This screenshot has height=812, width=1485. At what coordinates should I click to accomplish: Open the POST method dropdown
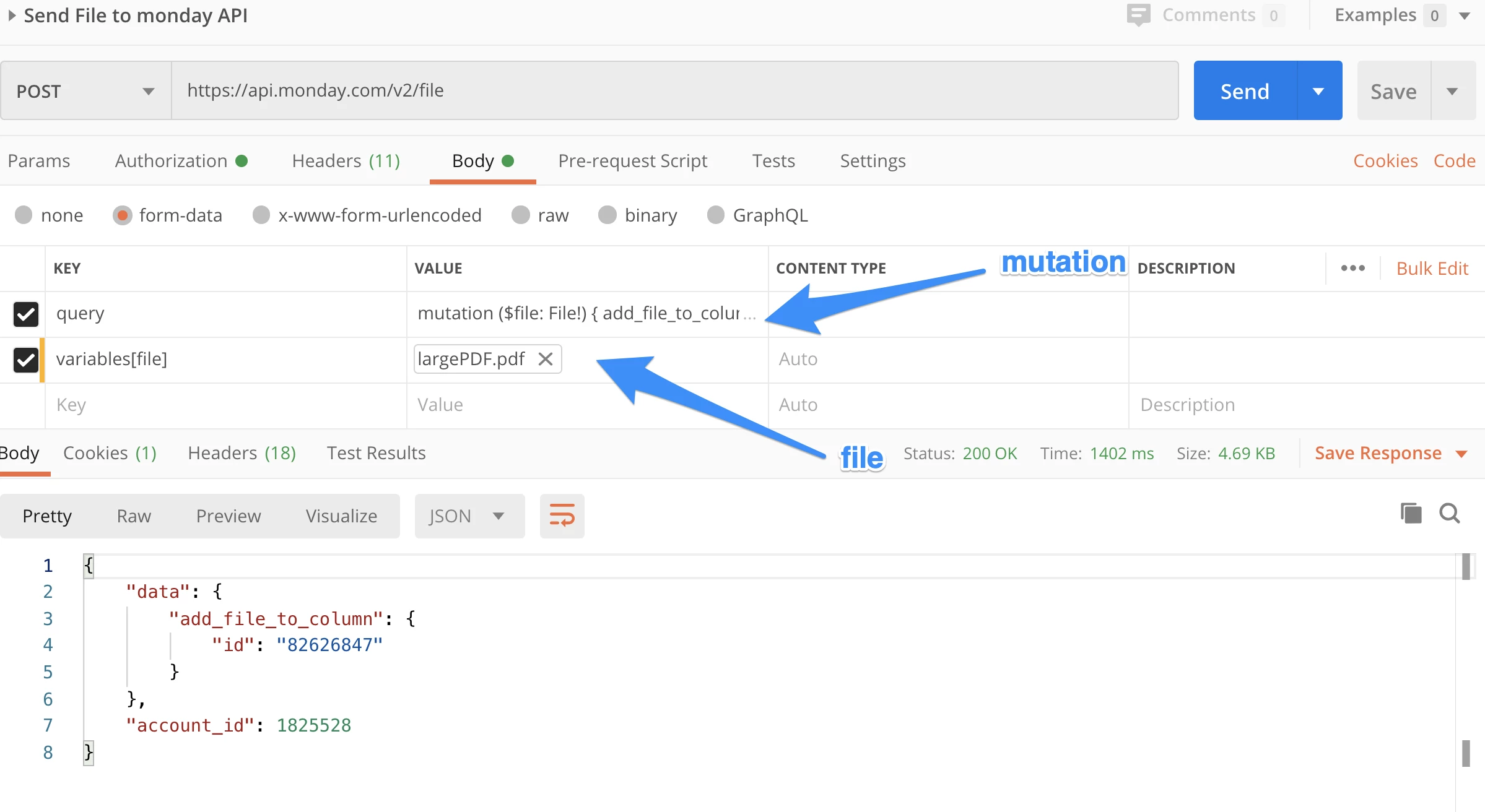(x=85, y=91)
